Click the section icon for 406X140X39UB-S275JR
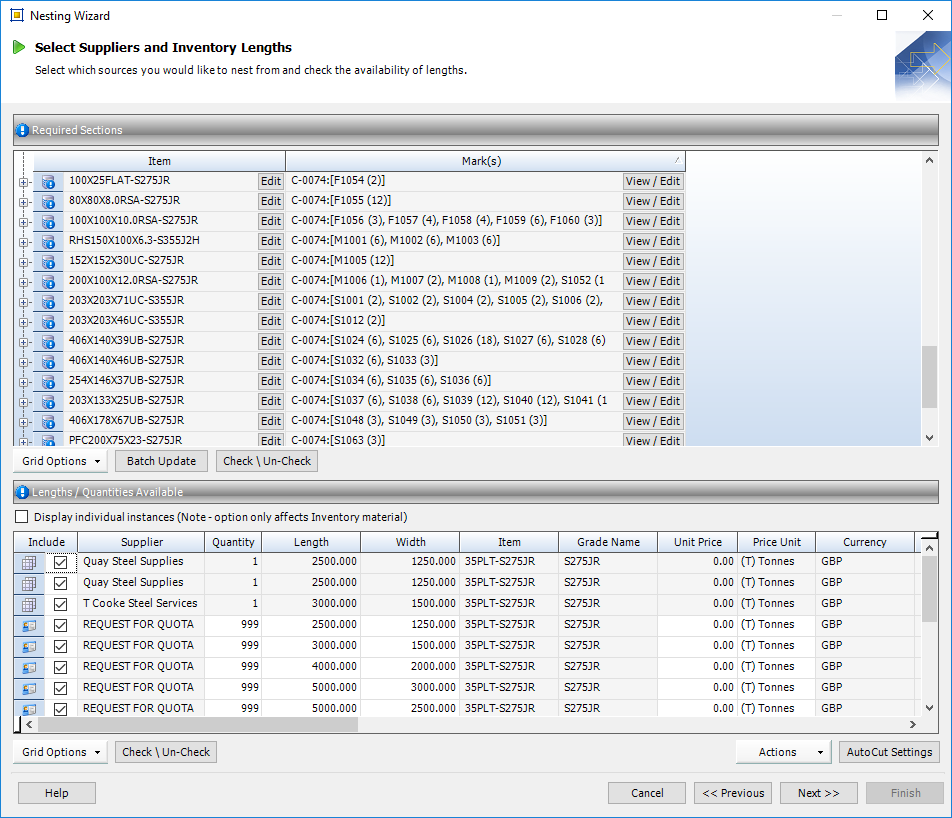This screenshot has height=818, width=952. click(x=48, y=341)
